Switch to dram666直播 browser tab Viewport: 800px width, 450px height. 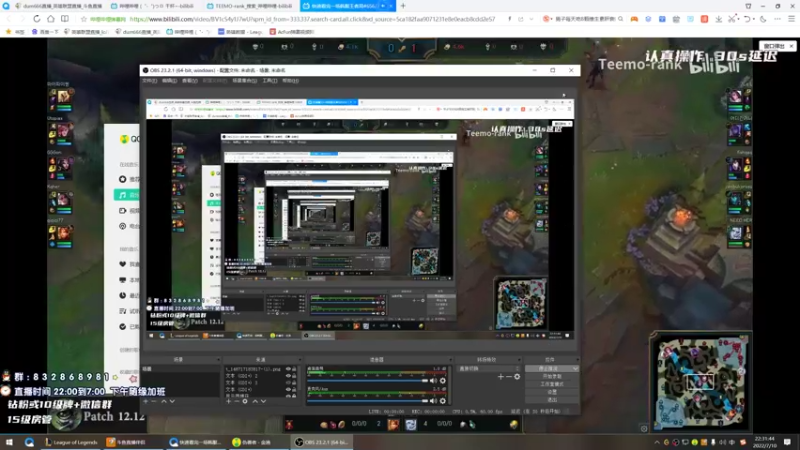point(57,6)
